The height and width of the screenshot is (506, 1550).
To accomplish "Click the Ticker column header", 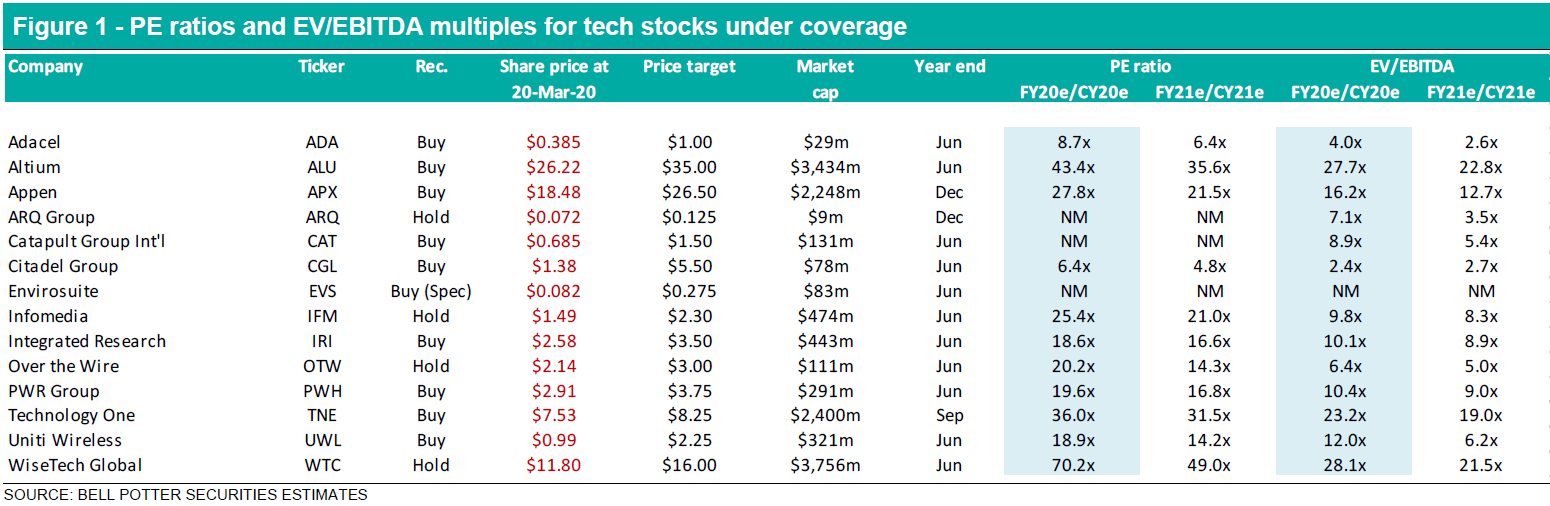I will click(x=321, y=67).
